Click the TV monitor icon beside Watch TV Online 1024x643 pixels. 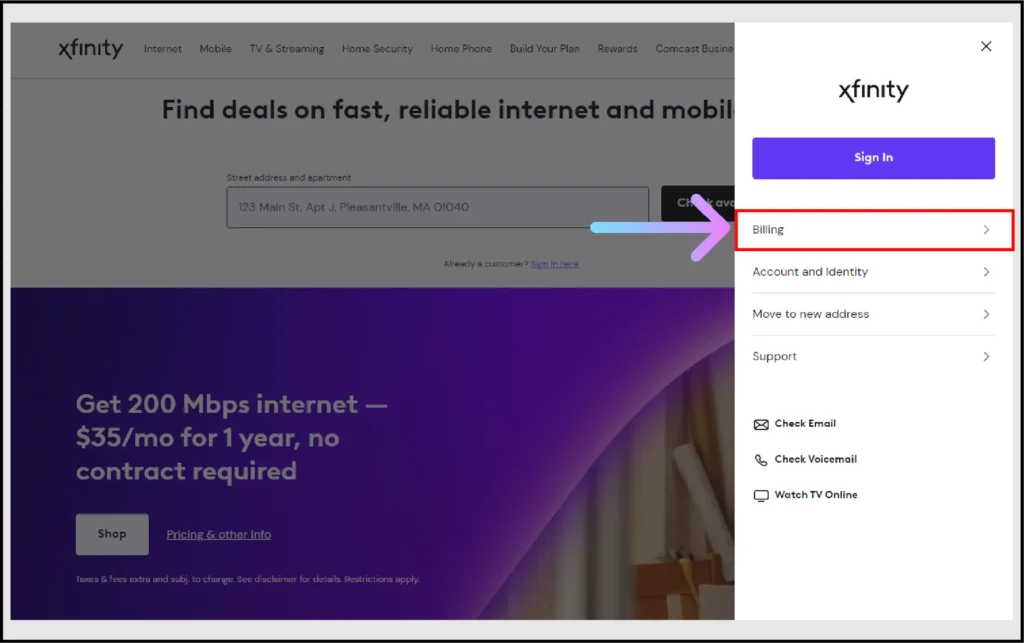(x=761, y=495)
